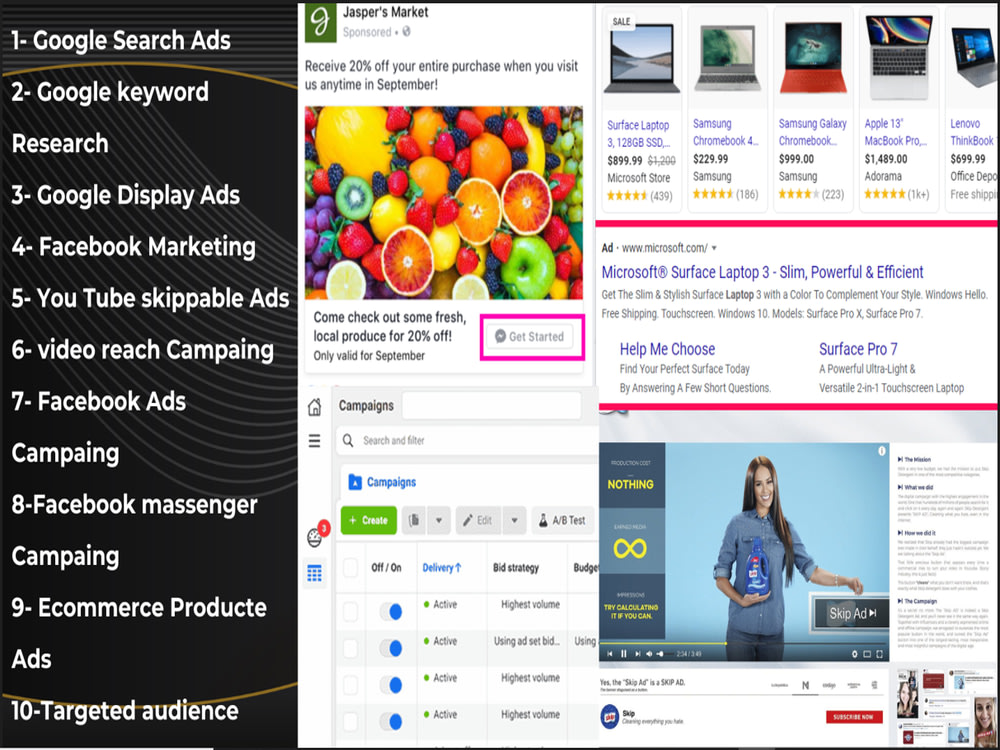1000x750 pixels.
Task: Click the blue Campaigns folder icon
Action: point(355,482)
